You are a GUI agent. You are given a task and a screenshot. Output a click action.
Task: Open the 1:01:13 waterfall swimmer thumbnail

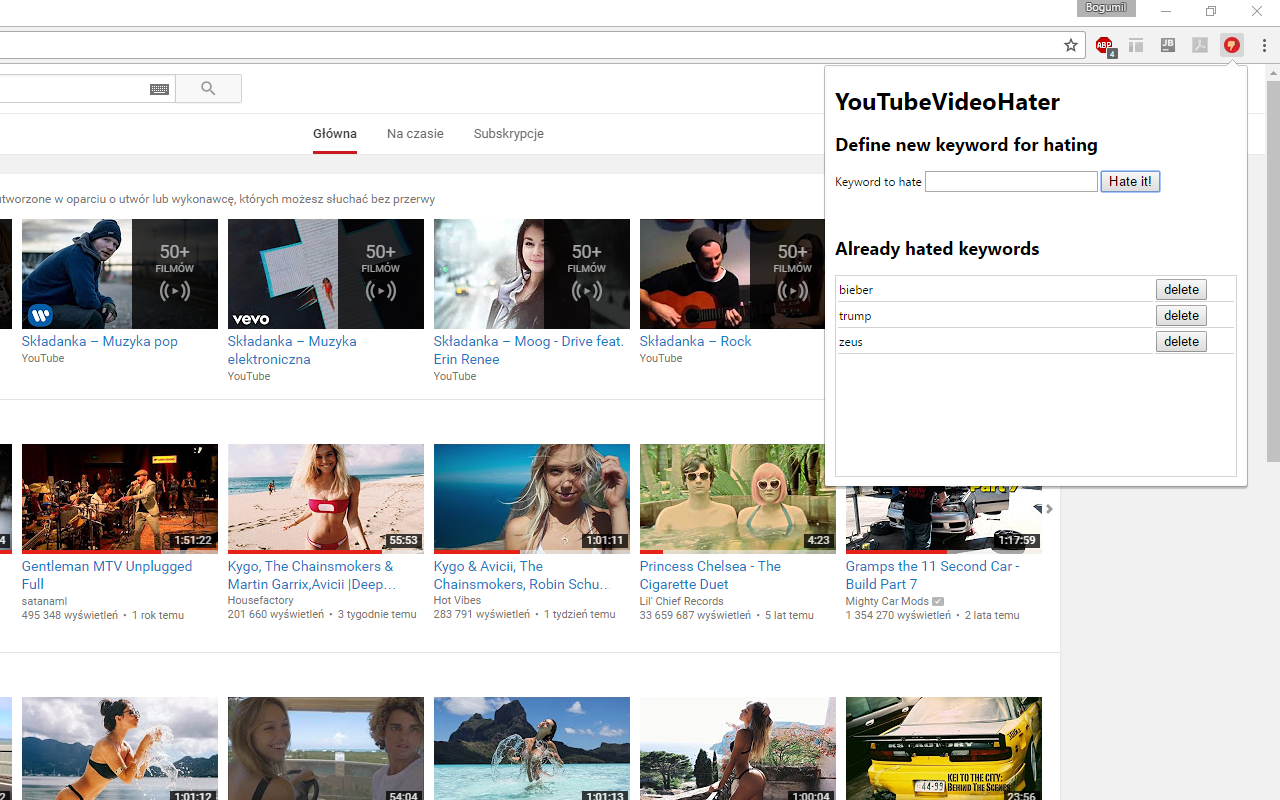532,749
